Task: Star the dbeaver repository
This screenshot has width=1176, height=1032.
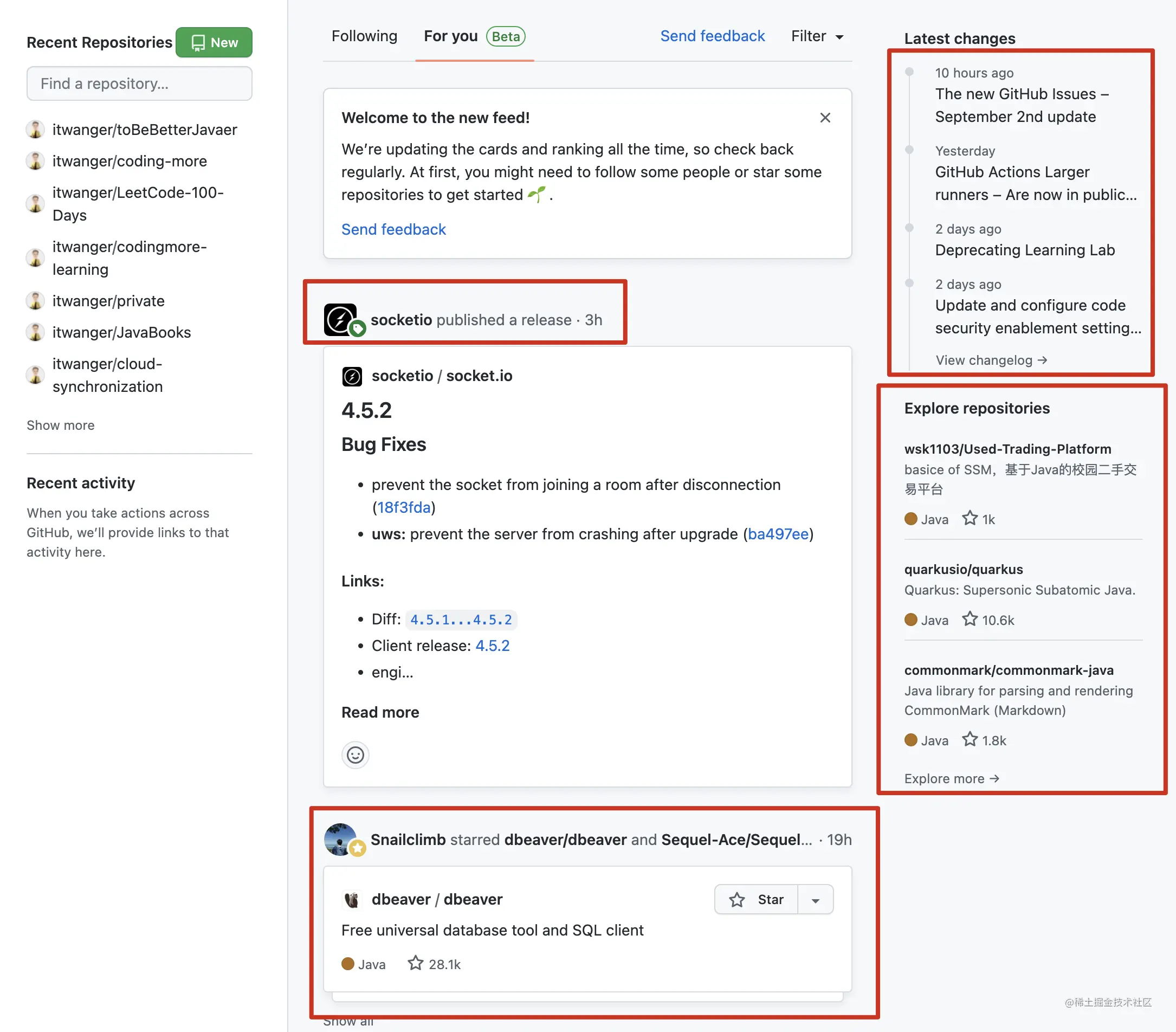Action: (756, 900)
